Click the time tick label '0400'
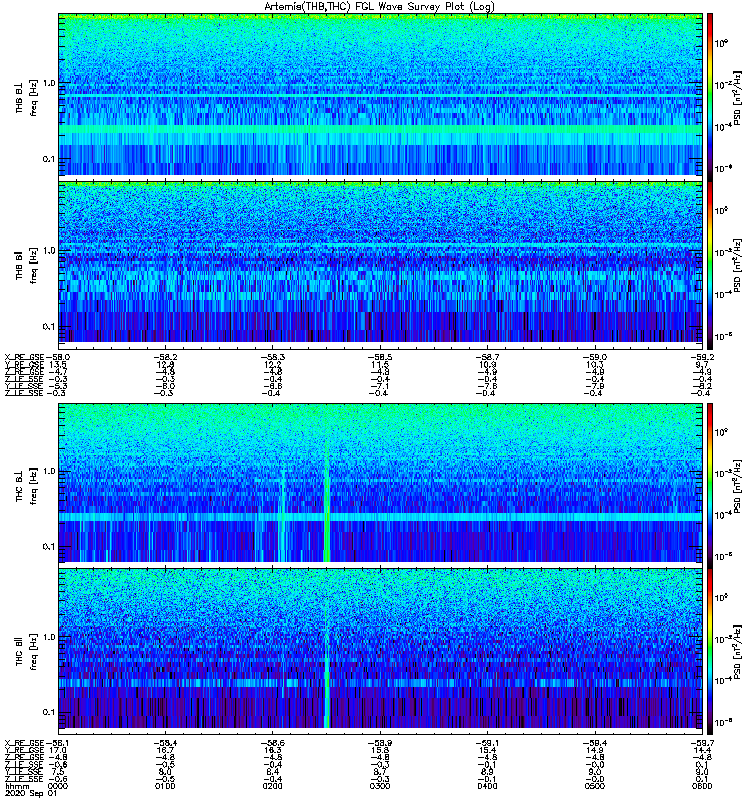 coord(488,786)
